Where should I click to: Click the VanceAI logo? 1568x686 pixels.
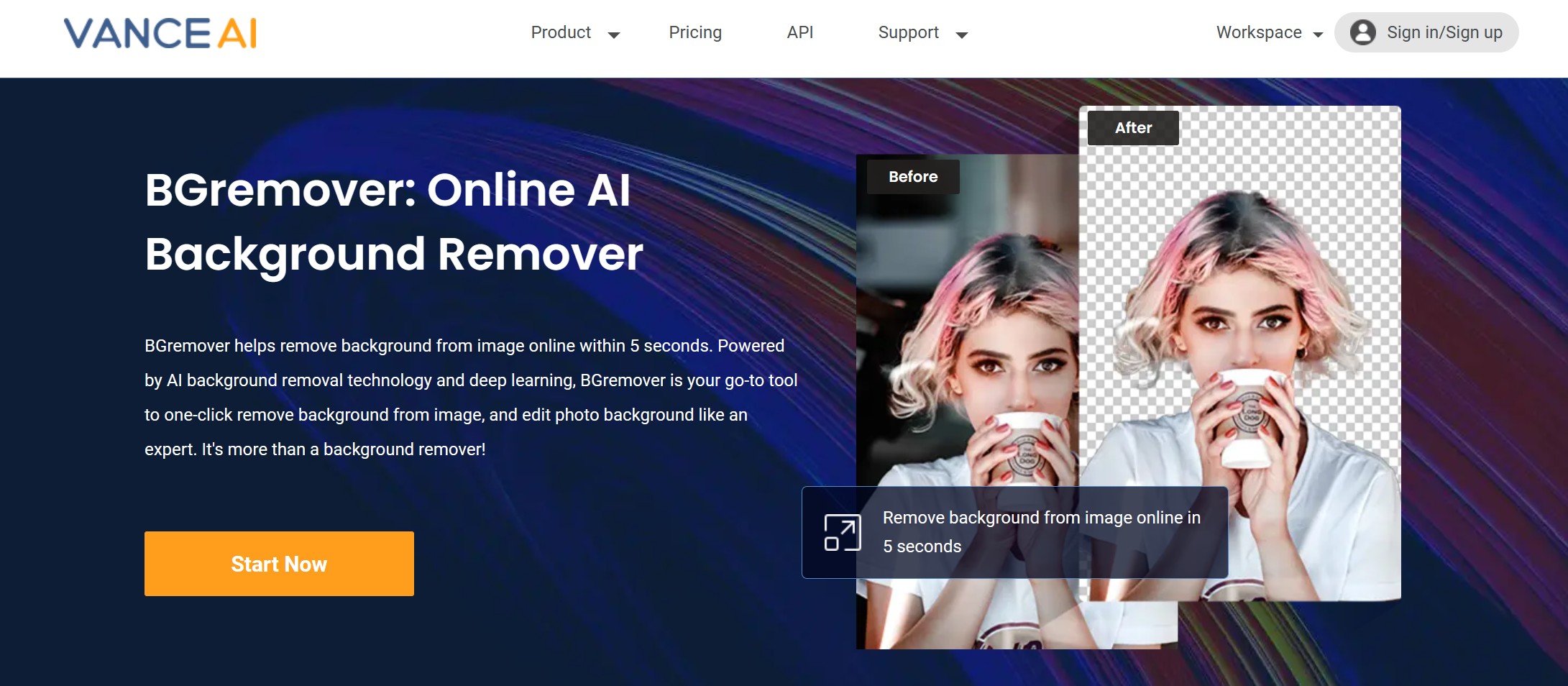[x=160, y=33]
